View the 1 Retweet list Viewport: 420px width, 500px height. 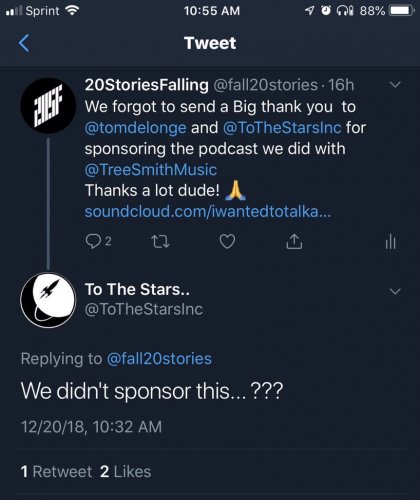pyautogui.click(x=56, y=472)
